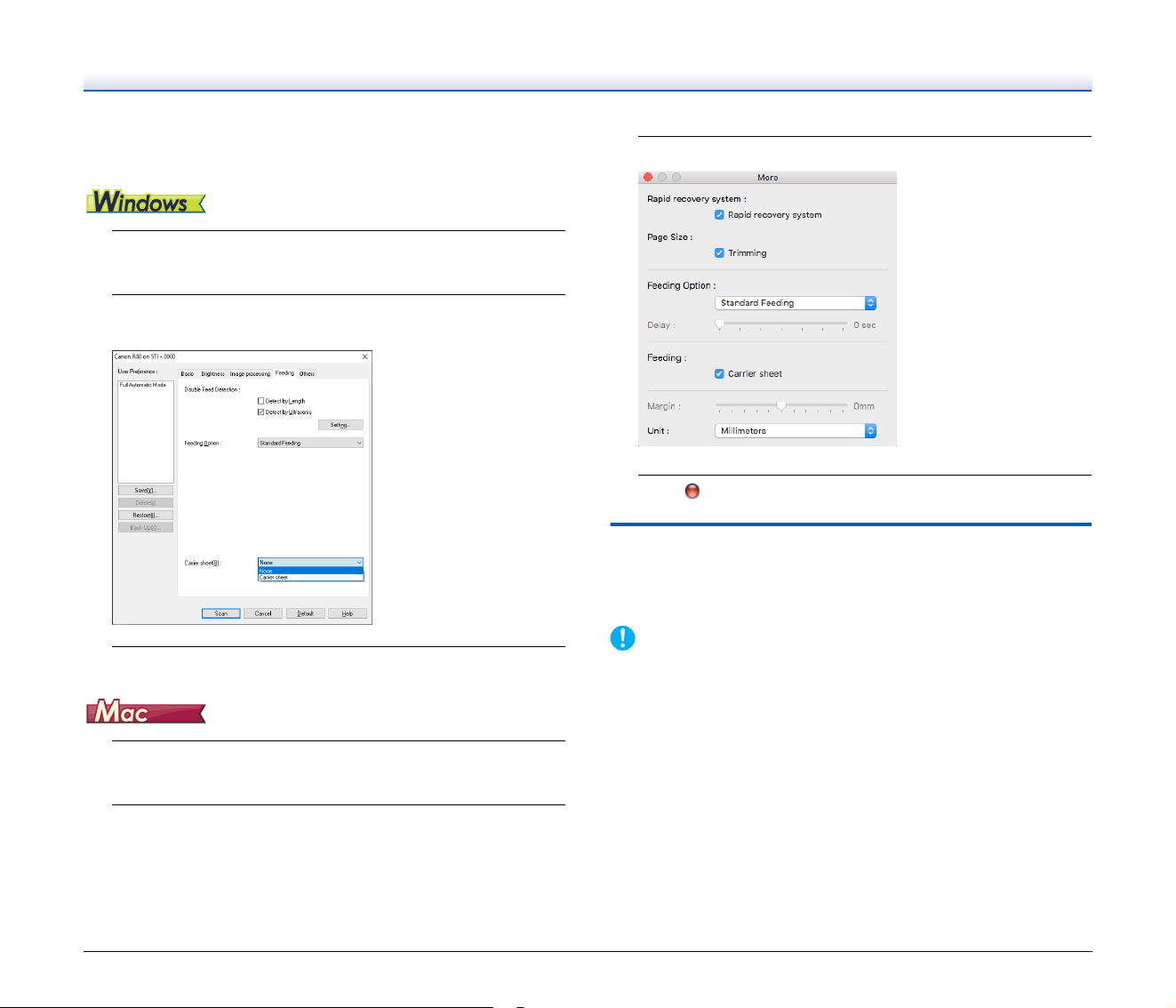
Task: Click the 0mm margin value
Action: (x=864, y=406)
